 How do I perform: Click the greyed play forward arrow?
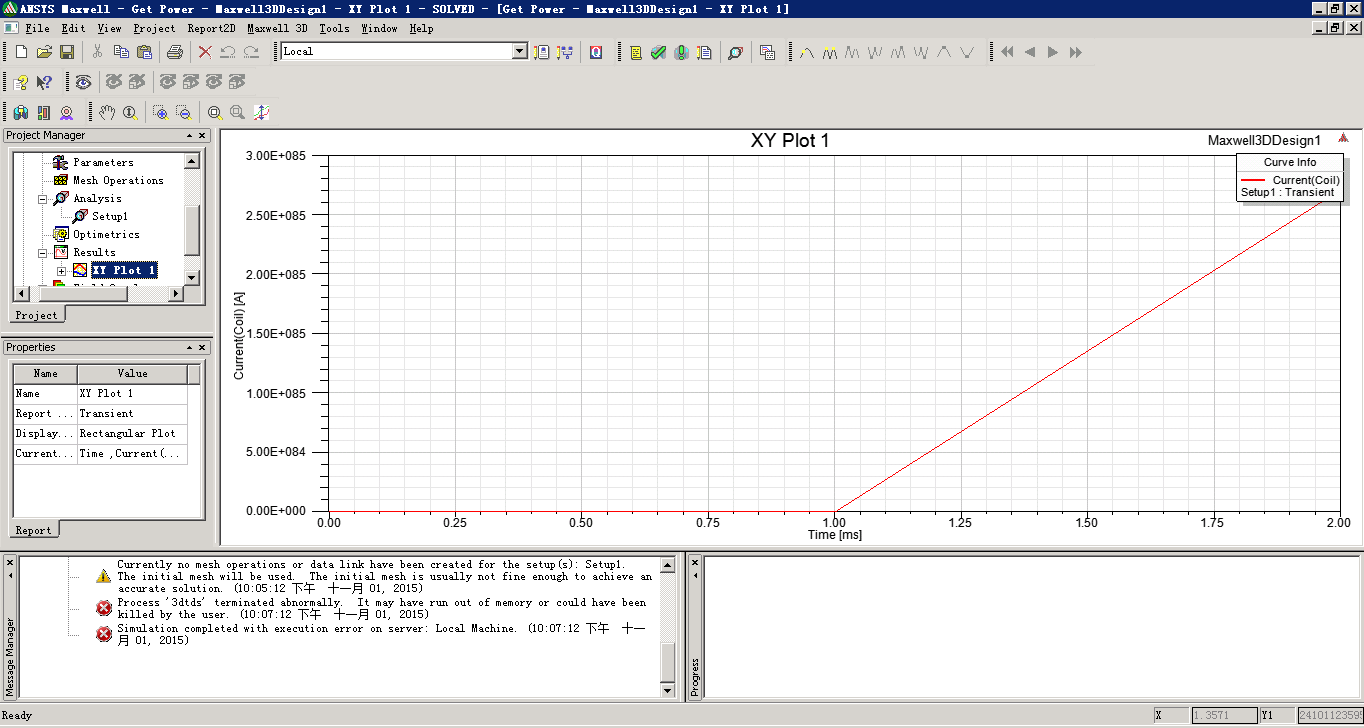pos(1053,52)
